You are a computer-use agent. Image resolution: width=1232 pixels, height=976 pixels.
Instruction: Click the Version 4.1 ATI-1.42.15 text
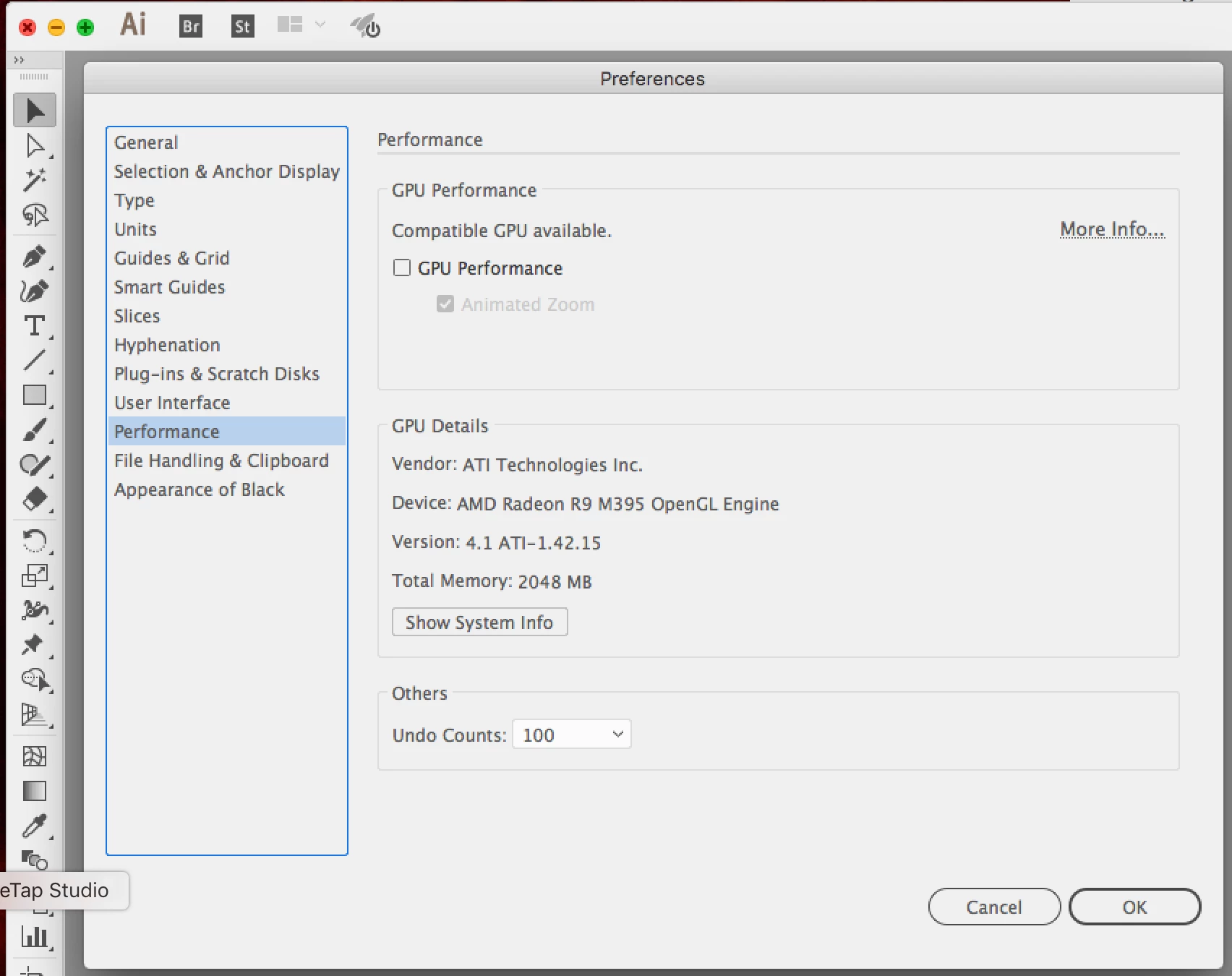point(496,542)
